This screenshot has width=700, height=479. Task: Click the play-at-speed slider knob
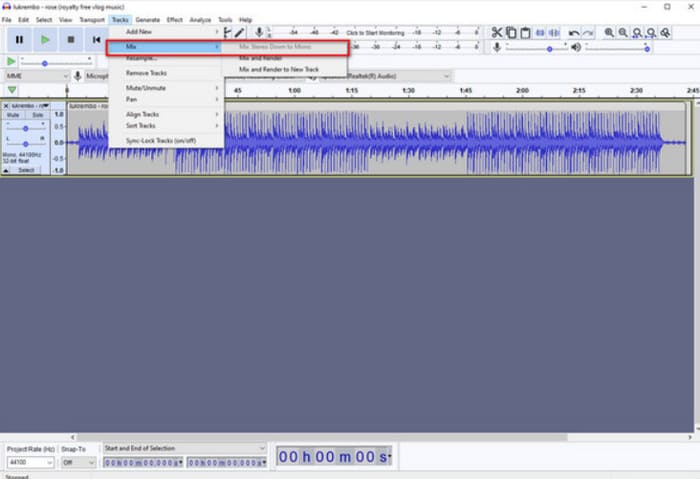[x=45, y=63]
